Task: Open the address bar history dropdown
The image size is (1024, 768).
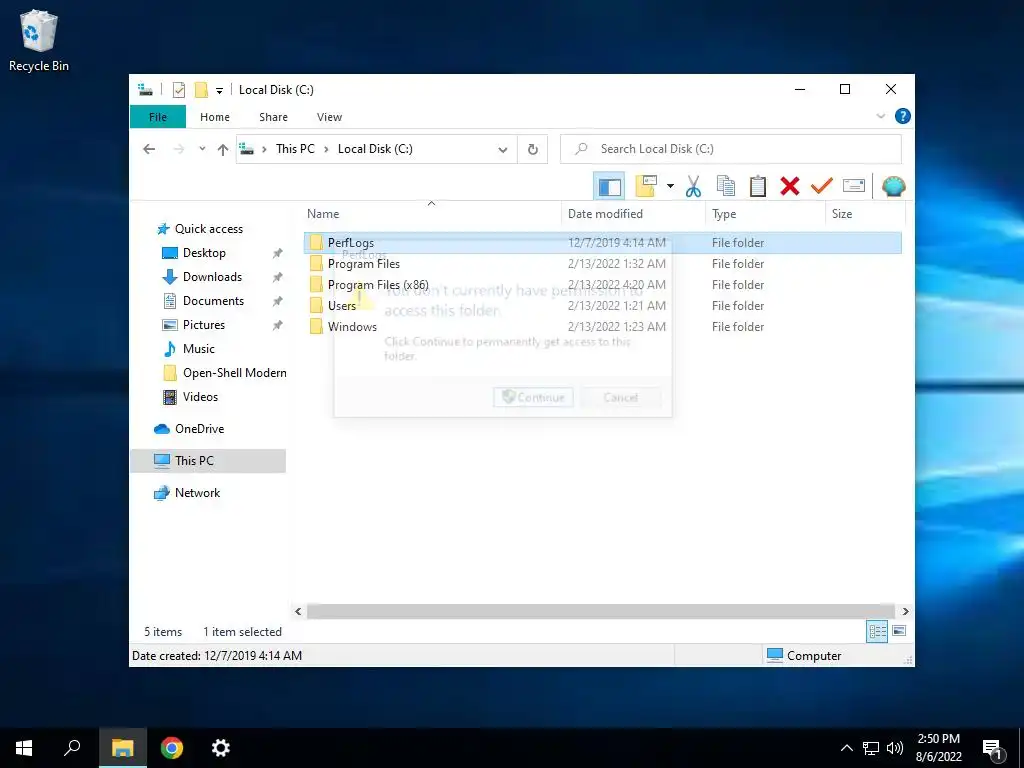Action: click(502, 150)
